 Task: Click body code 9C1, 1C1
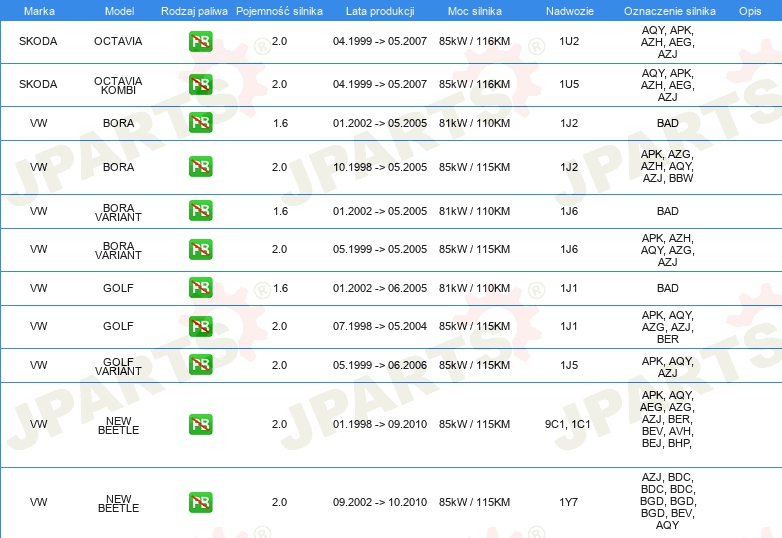coord(568,424)
